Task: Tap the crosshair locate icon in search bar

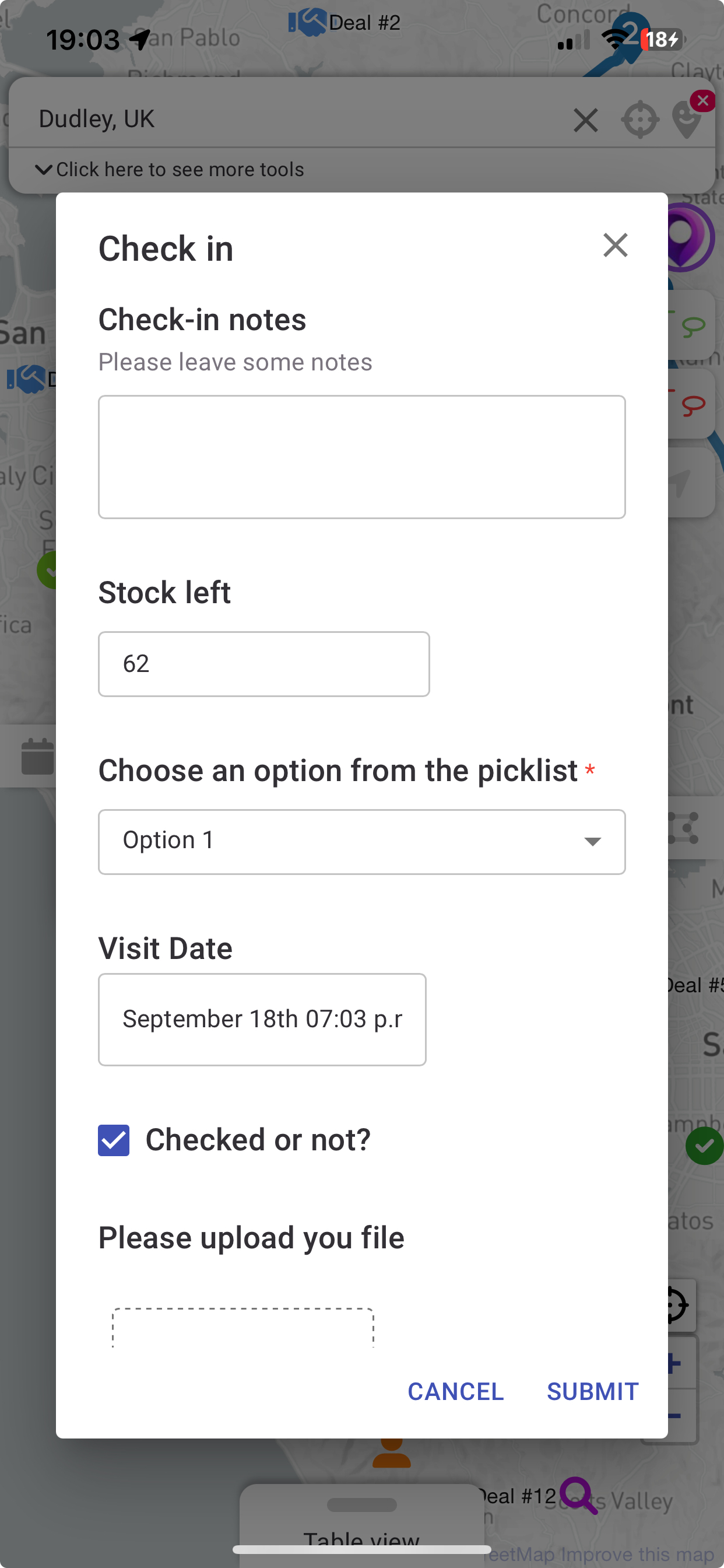Action: pyautogui.click(x=639, y=120)
